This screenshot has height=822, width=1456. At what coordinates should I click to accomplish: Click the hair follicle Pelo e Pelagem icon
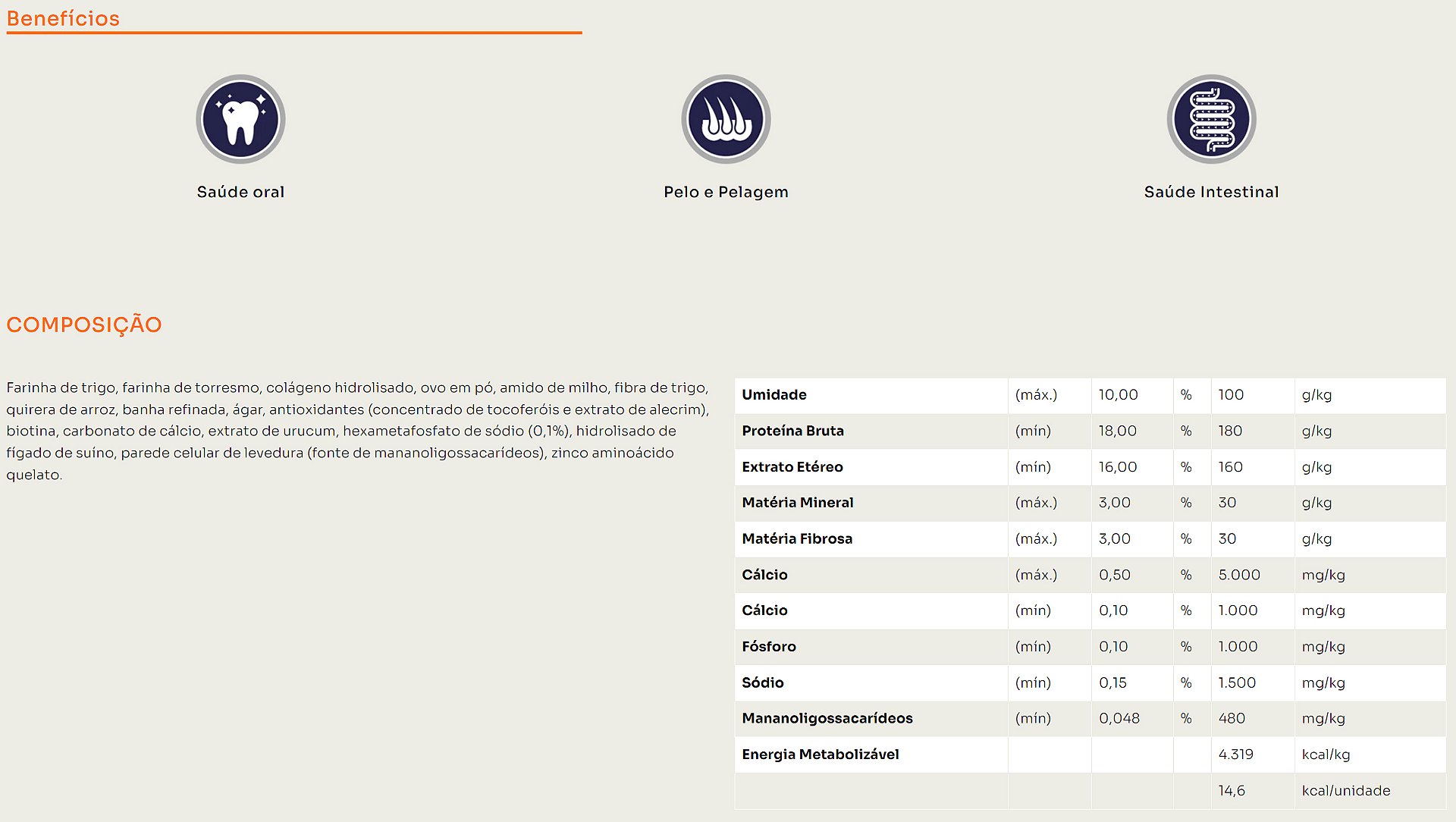pyautogui.click(x=726, y=119)
